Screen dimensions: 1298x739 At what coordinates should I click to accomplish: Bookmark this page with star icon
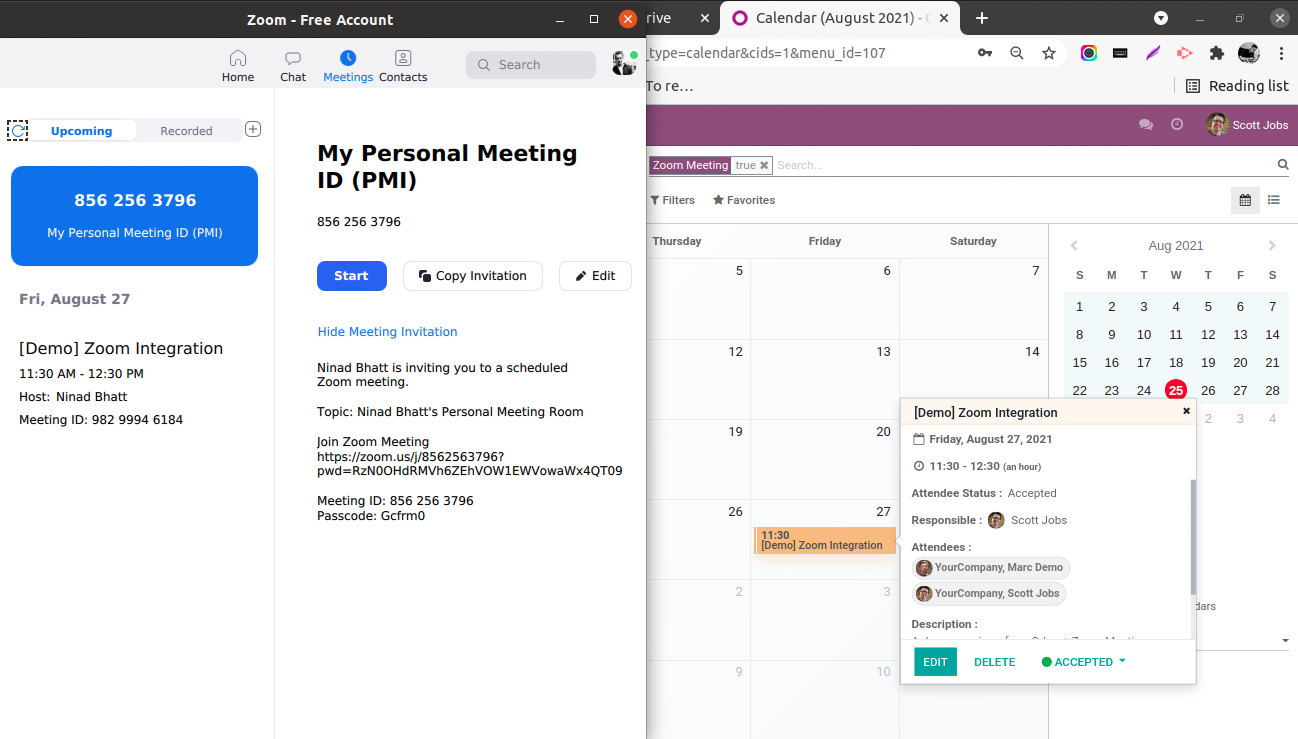pos(1049,53)
